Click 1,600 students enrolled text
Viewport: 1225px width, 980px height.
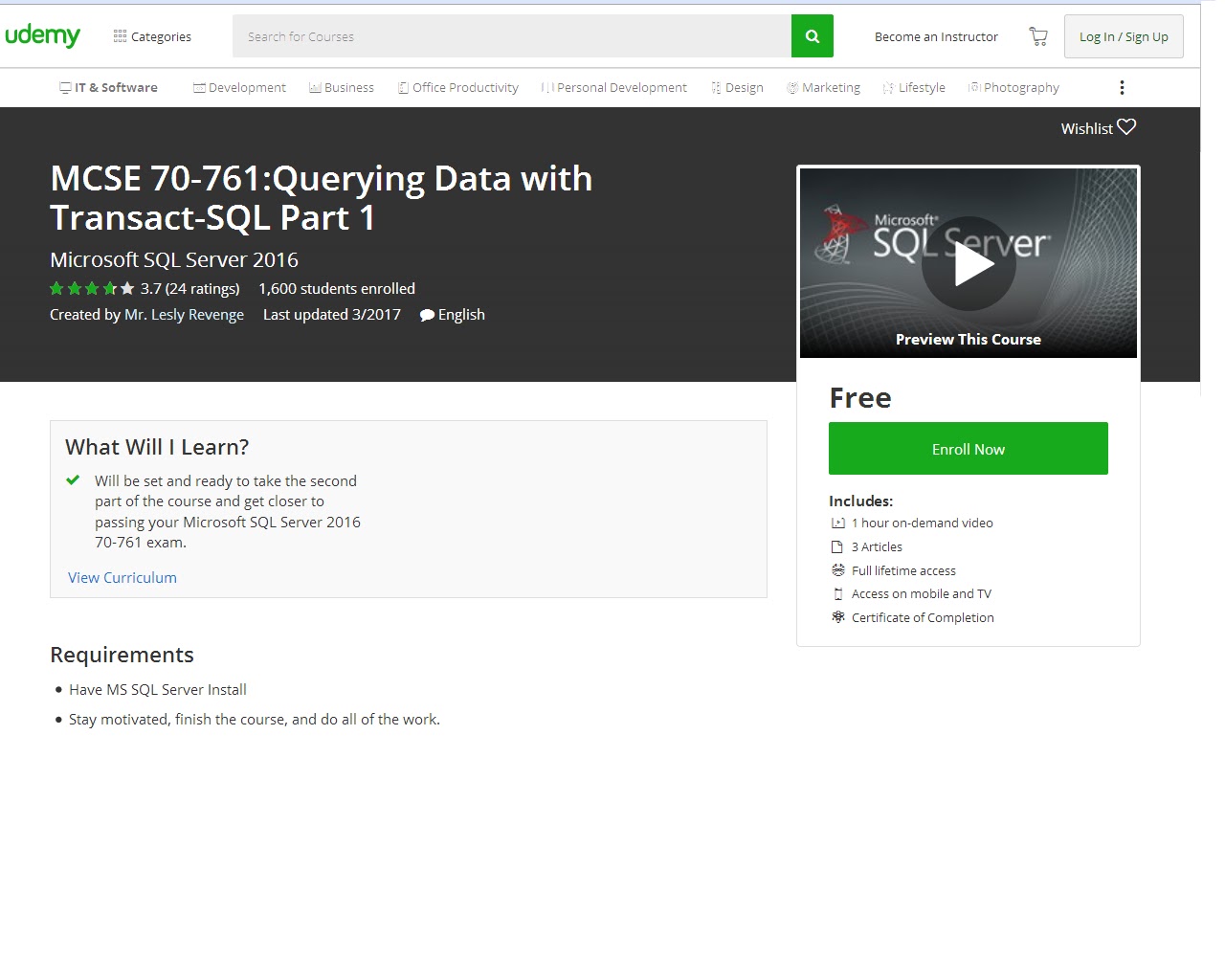coord(337,288)
